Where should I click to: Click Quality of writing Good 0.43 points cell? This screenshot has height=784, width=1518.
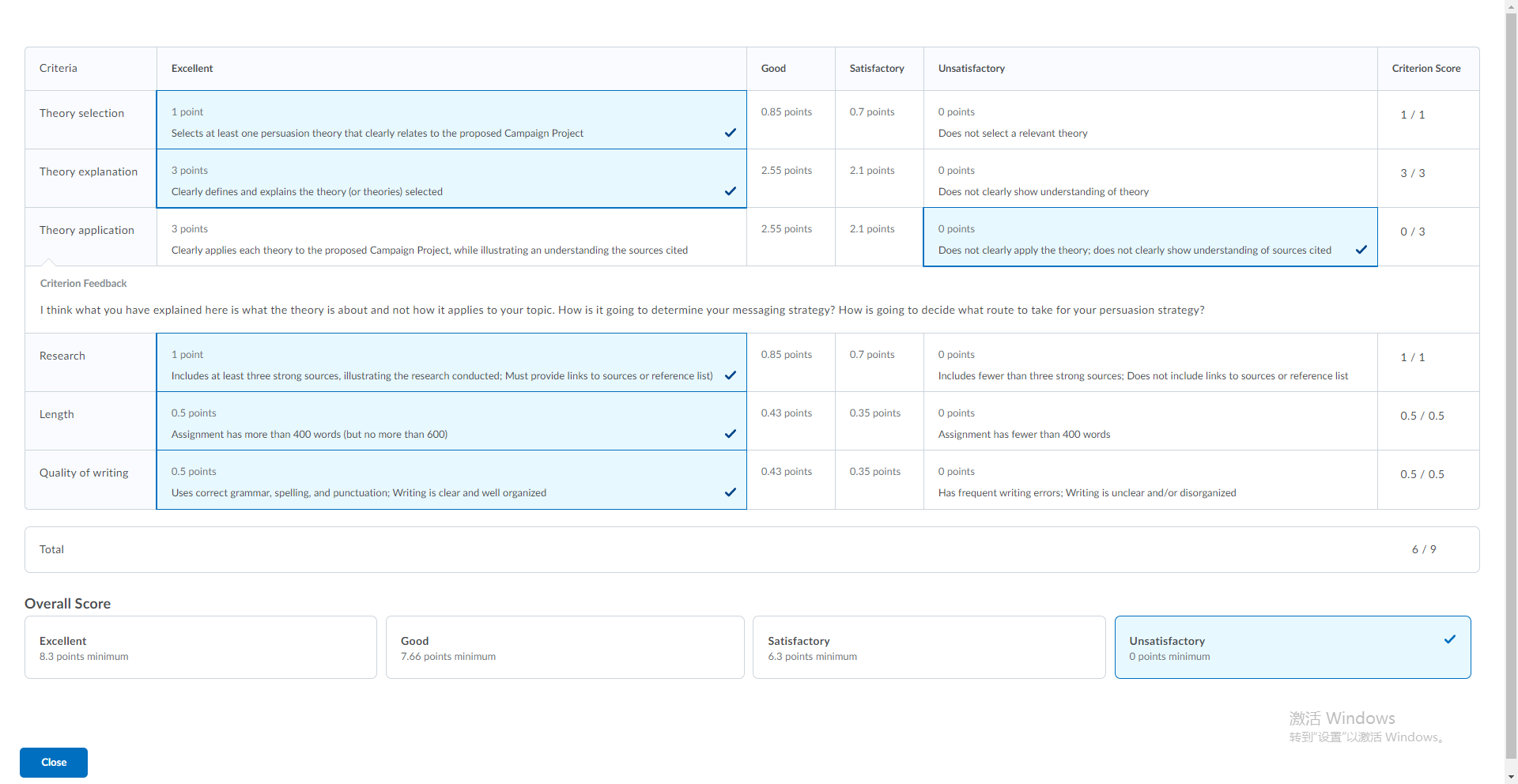tap(791, 480)
